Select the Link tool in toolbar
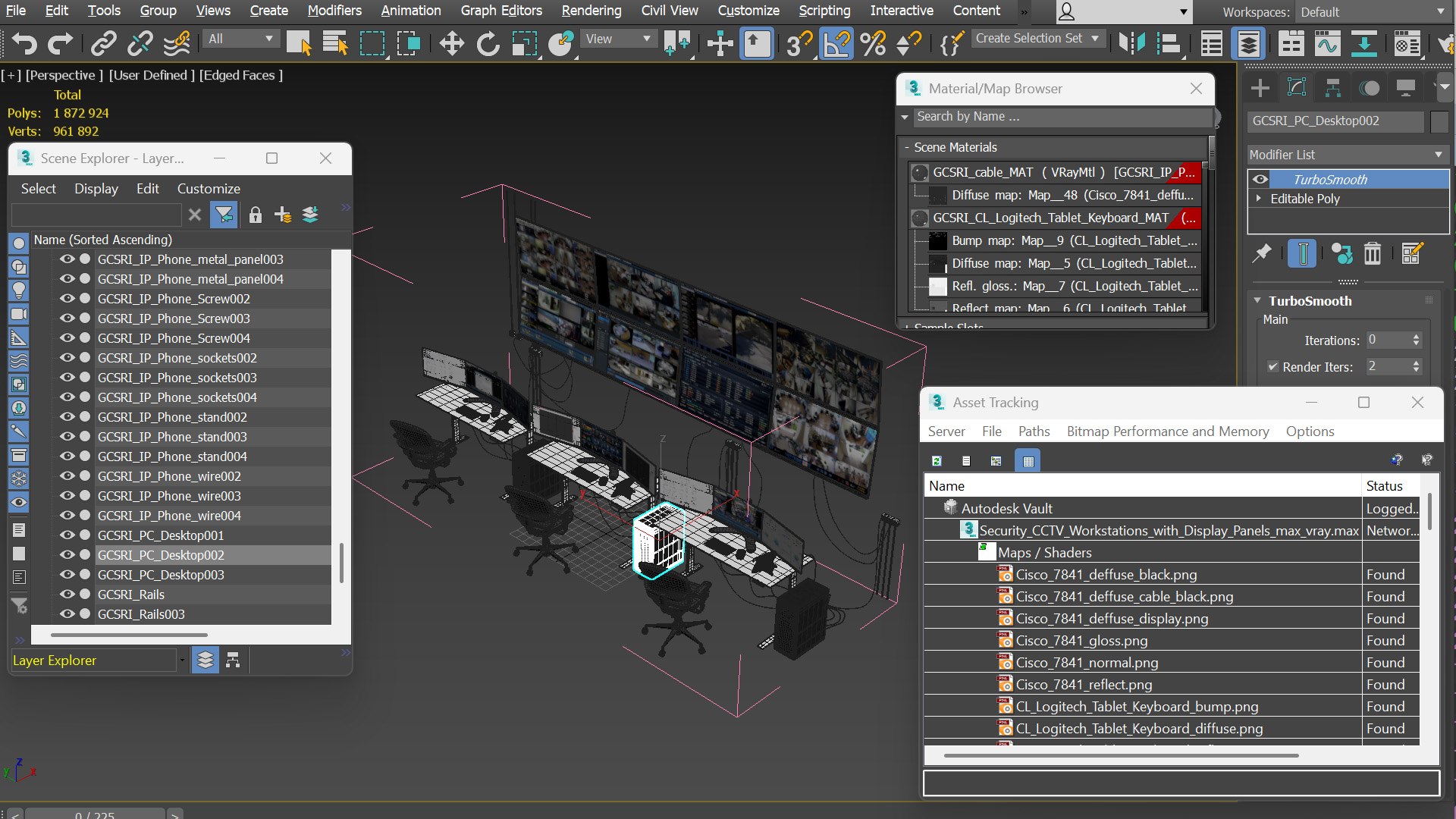1456x819 pixels. pos(103,43)
